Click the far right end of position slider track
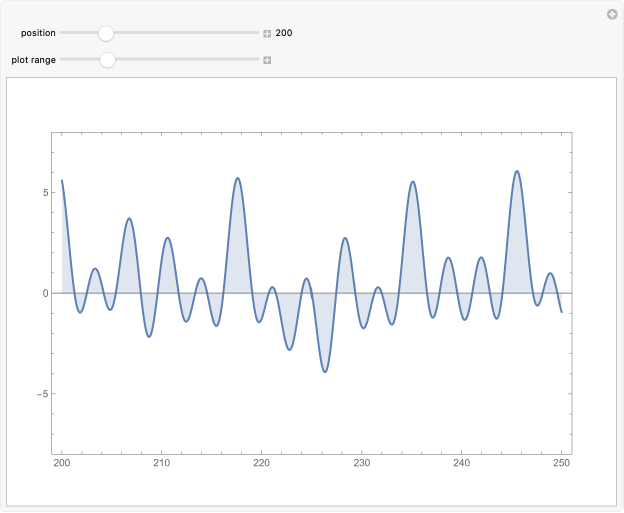Image resolution: width=624 pixels, height=513 pixels. pyautogui.click(x=257, y=33)
